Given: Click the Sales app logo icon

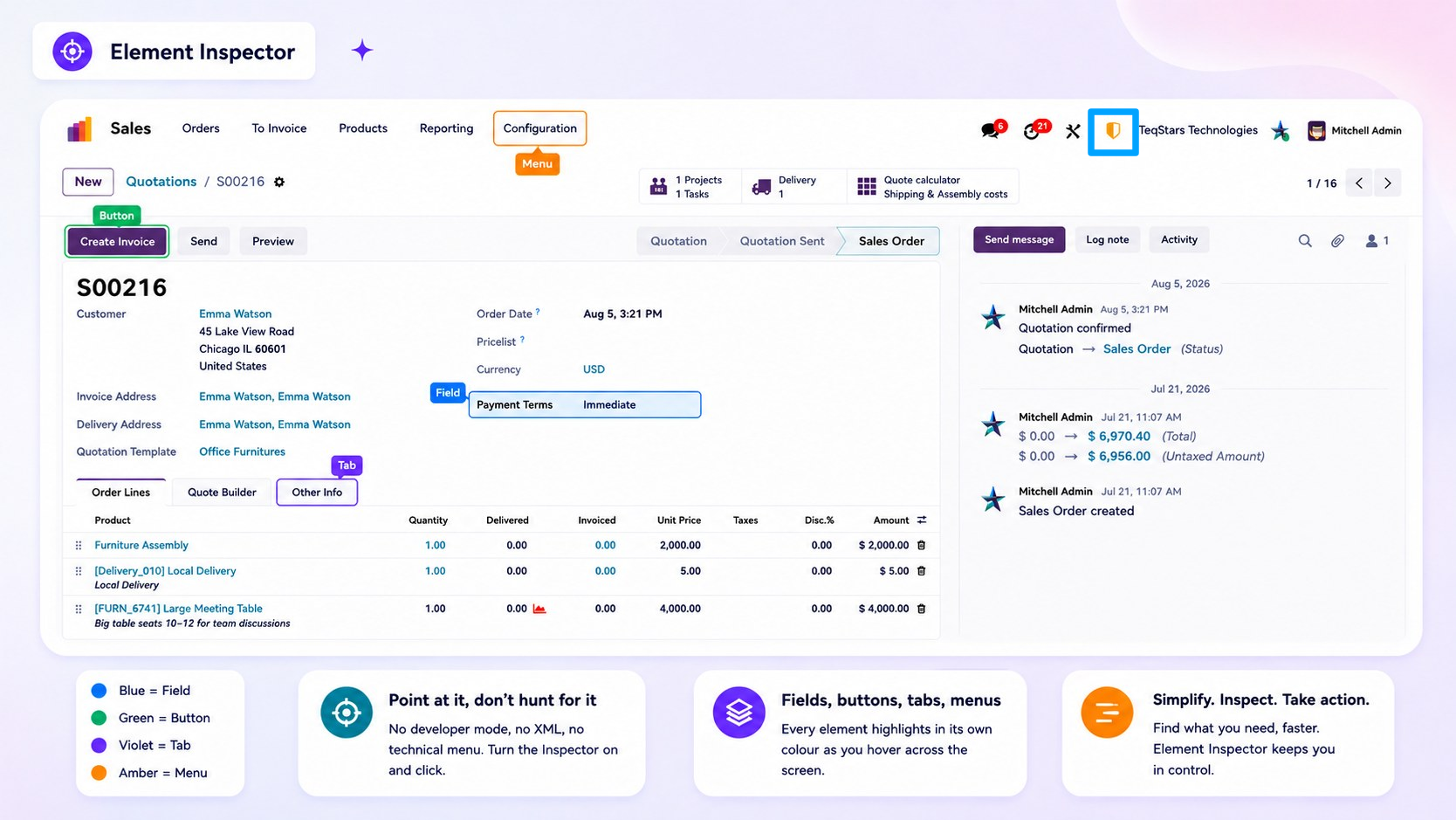Looking at the screenshot, I should coord(79,129).
